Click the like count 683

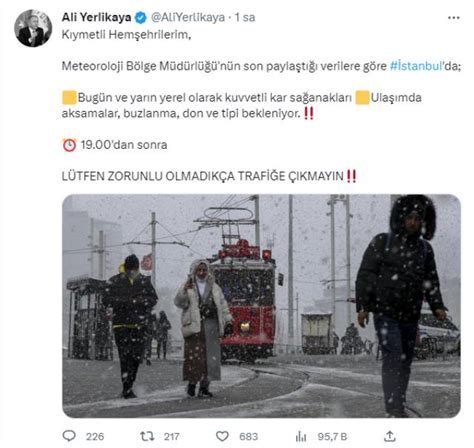(x=248, y=436)
